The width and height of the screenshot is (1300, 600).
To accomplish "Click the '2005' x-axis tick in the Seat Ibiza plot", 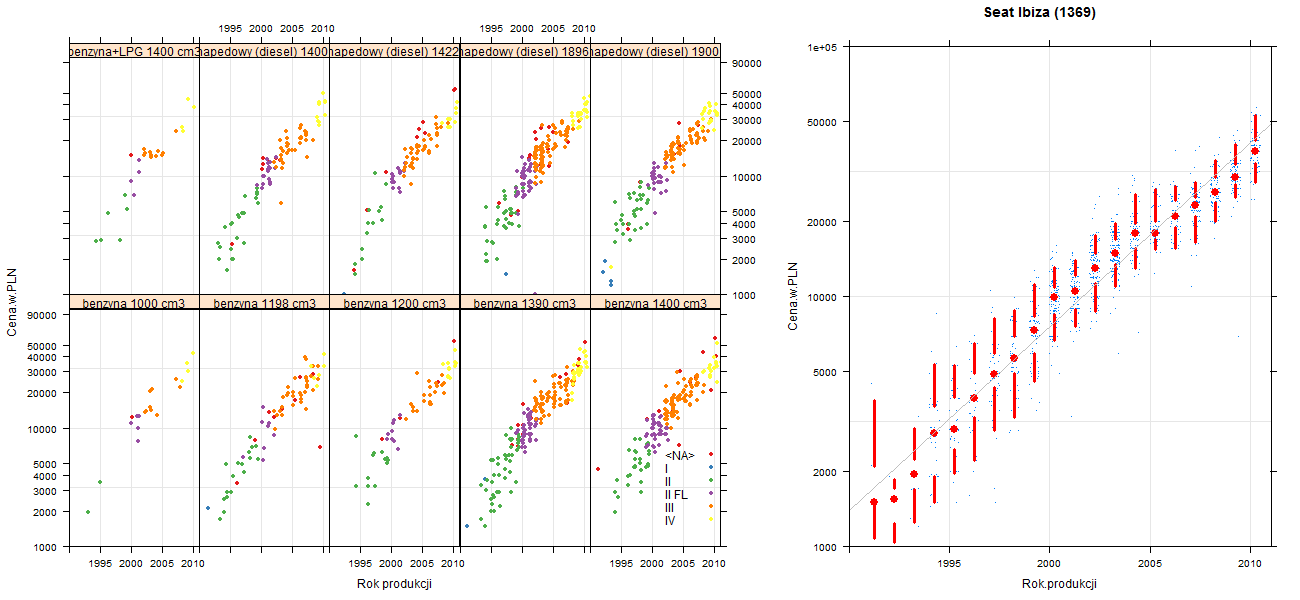I will 1150,564.
